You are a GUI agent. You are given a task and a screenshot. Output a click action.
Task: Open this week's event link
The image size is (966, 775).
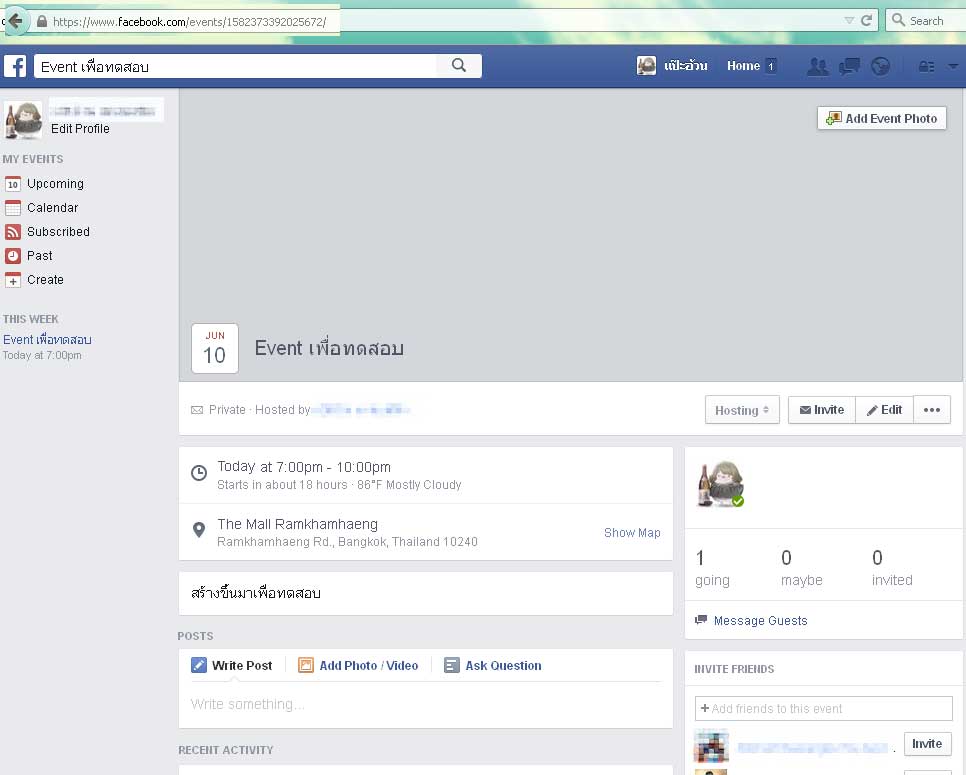pyautogui.click(x=47, y=339)
